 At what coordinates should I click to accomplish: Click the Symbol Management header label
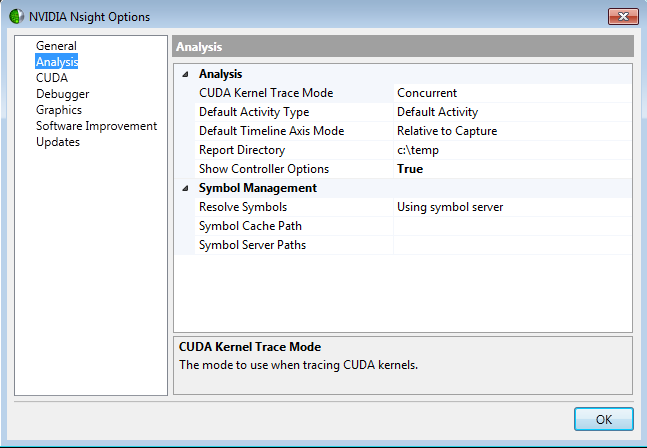[x=258, y=188]
